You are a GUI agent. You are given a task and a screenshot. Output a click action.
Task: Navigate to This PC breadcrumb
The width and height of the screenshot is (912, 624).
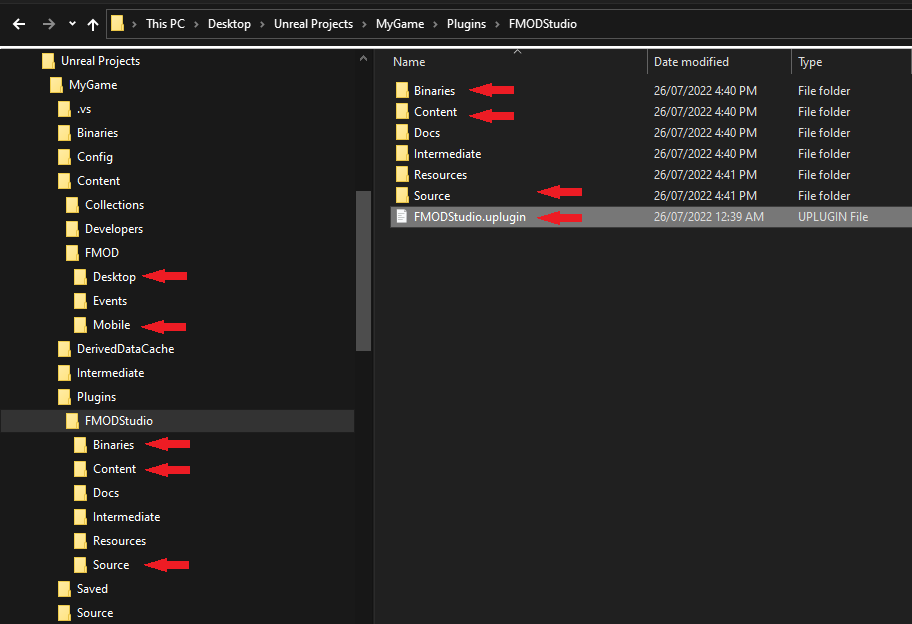tap(165, 24)
